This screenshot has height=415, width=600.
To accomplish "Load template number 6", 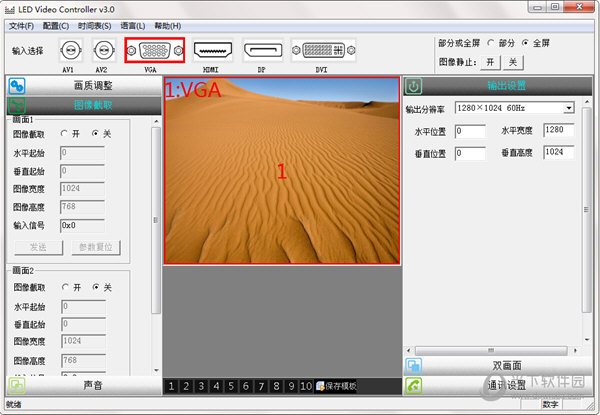I will [x=246, y=386].
